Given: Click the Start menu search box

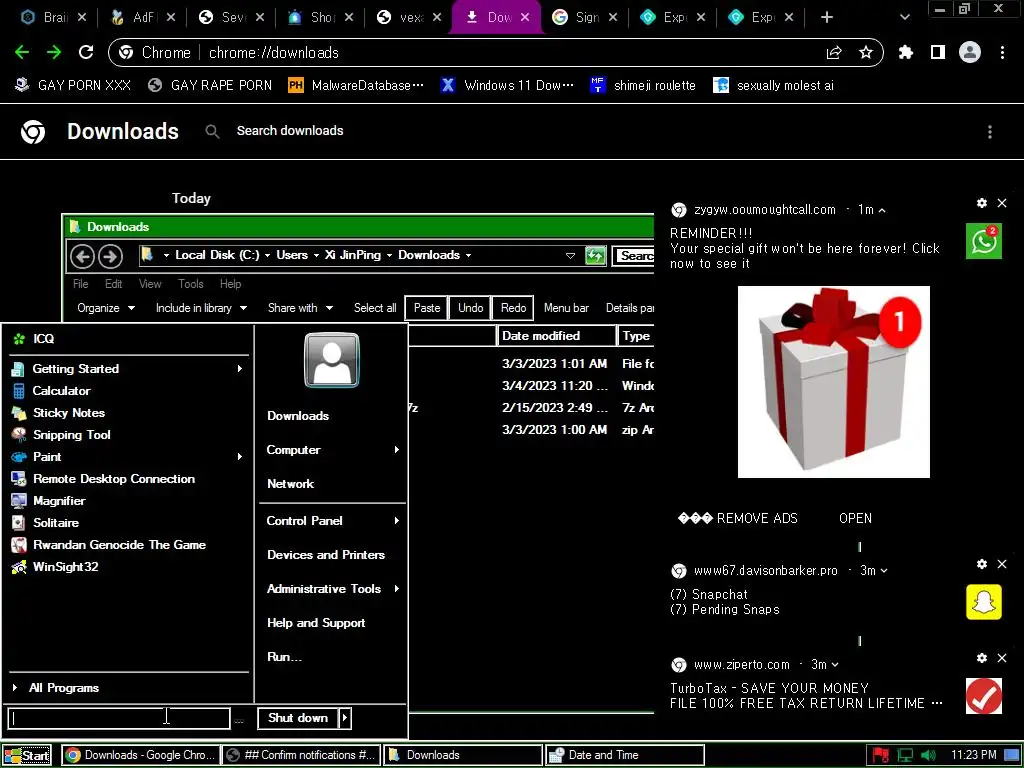Looking at the screenshot, I should click(119, 718).
